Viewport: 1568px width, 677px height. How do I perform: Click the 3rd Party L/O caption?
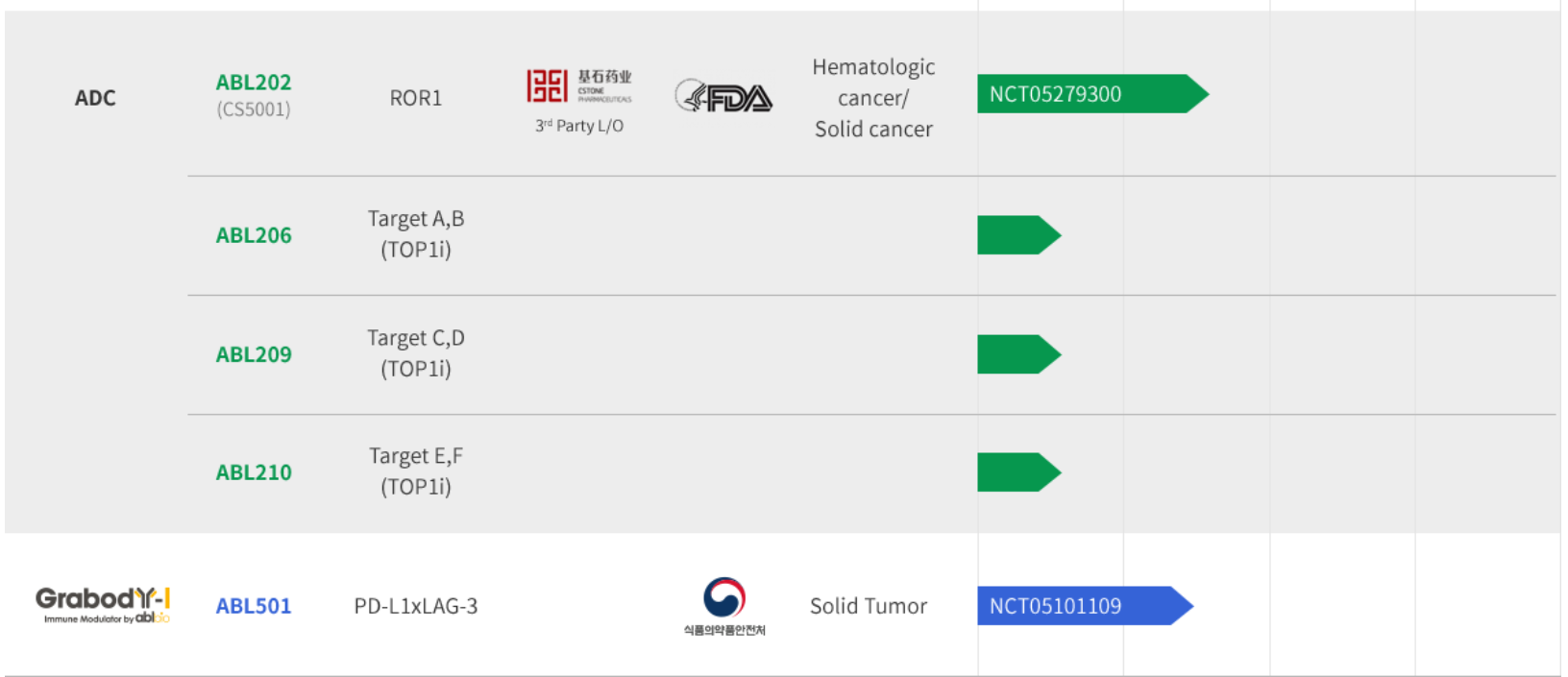point(579,126)
